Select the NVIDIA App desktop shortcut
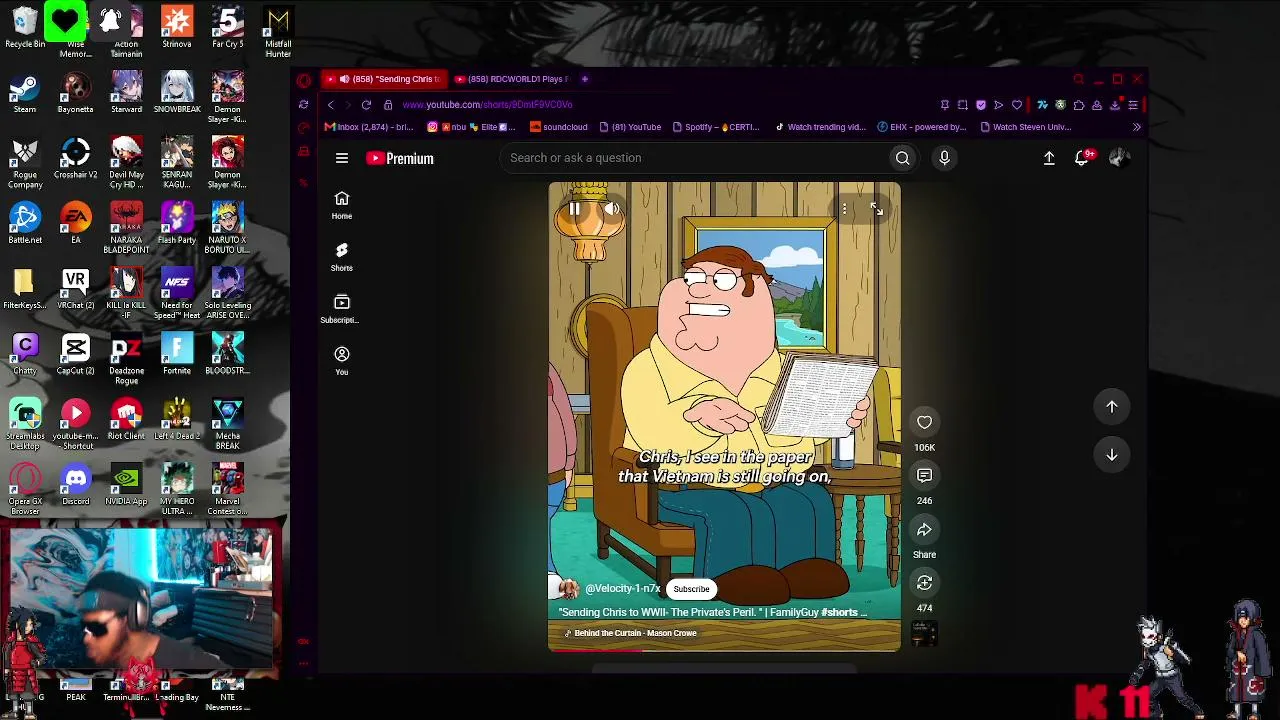 point(126,485)
